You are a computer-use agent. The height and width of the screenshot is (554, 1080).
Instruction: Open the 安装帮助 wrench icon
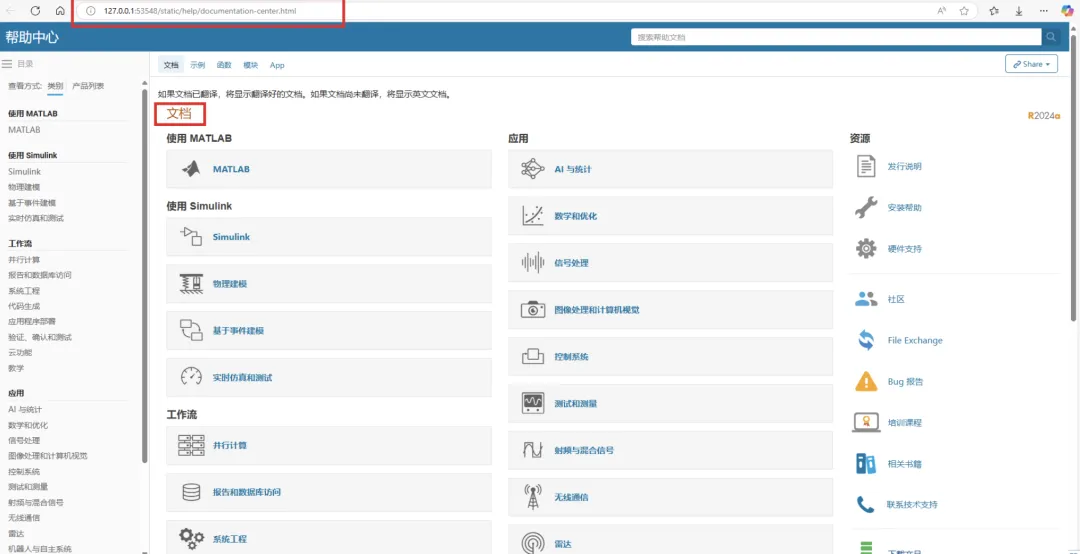pos(866,207)
